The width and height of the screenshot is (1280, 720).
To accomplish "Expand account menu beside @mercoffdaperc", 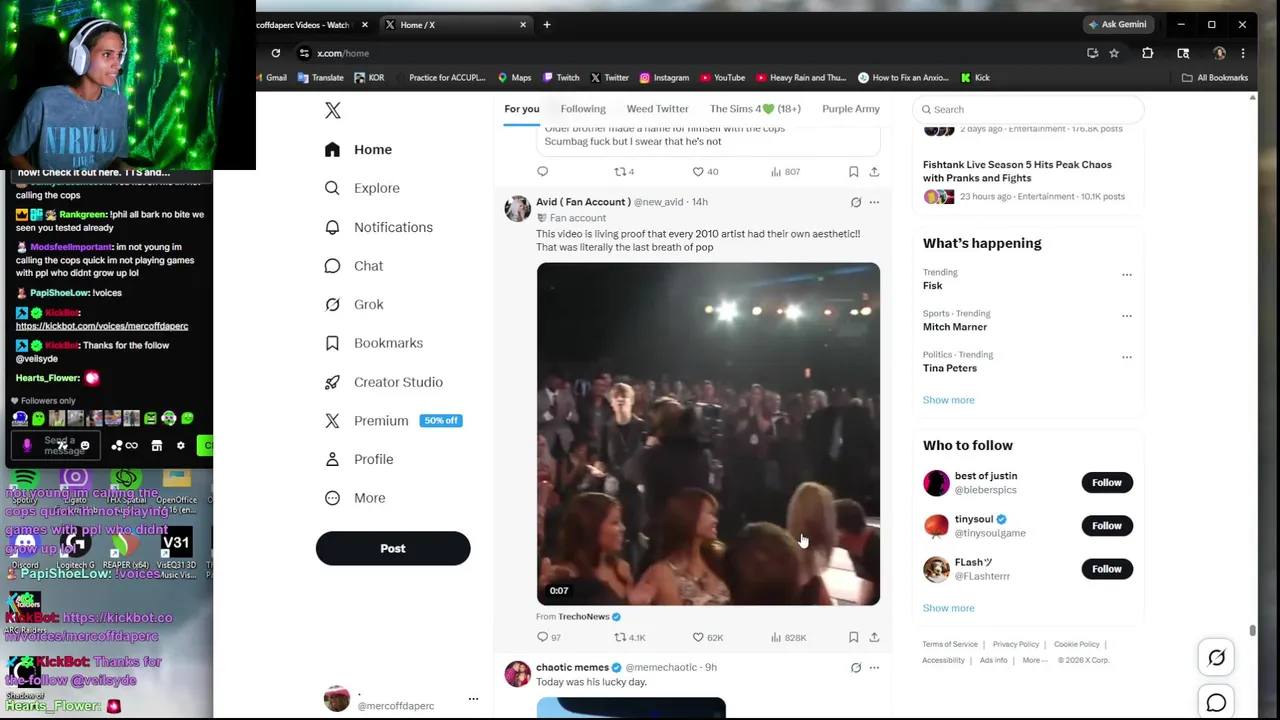I will click(473, 699).
